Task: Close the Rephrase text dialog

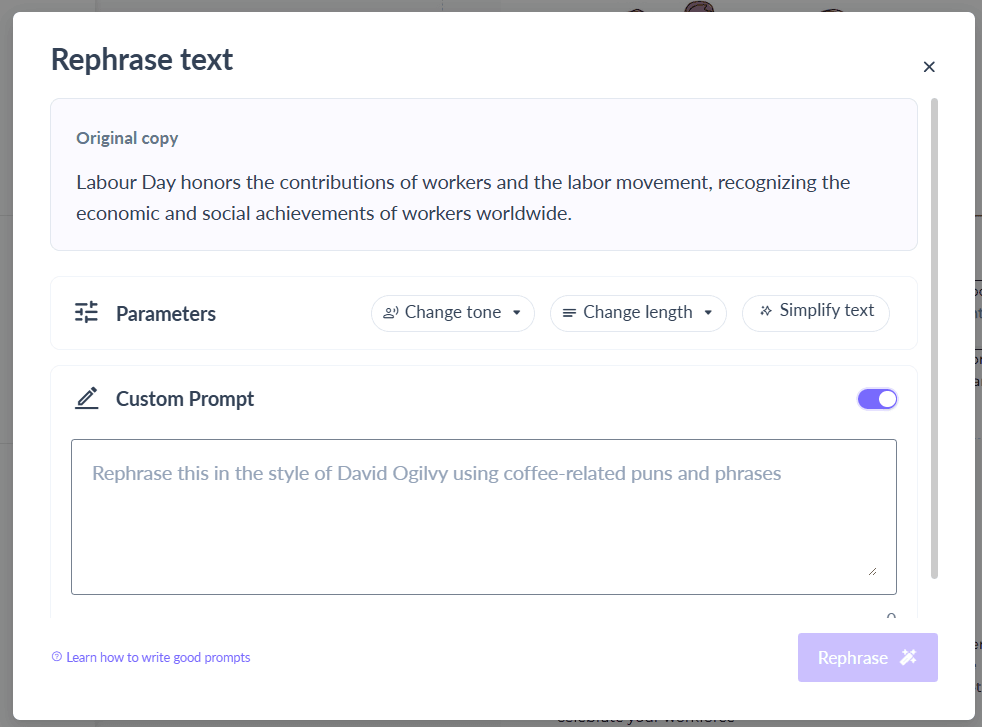Action: 929,67
